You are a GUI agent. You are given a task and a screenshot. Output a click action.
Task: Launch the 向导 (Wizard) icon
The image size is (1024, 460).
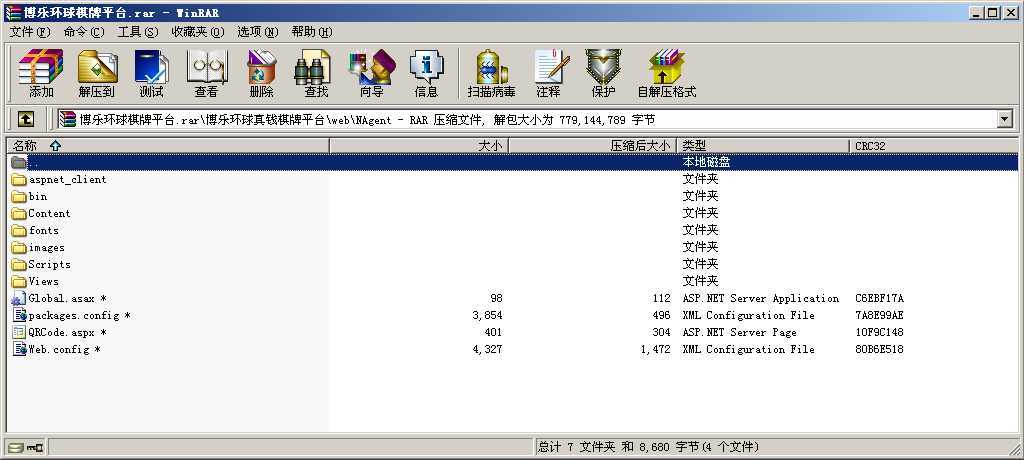[371, 74]
